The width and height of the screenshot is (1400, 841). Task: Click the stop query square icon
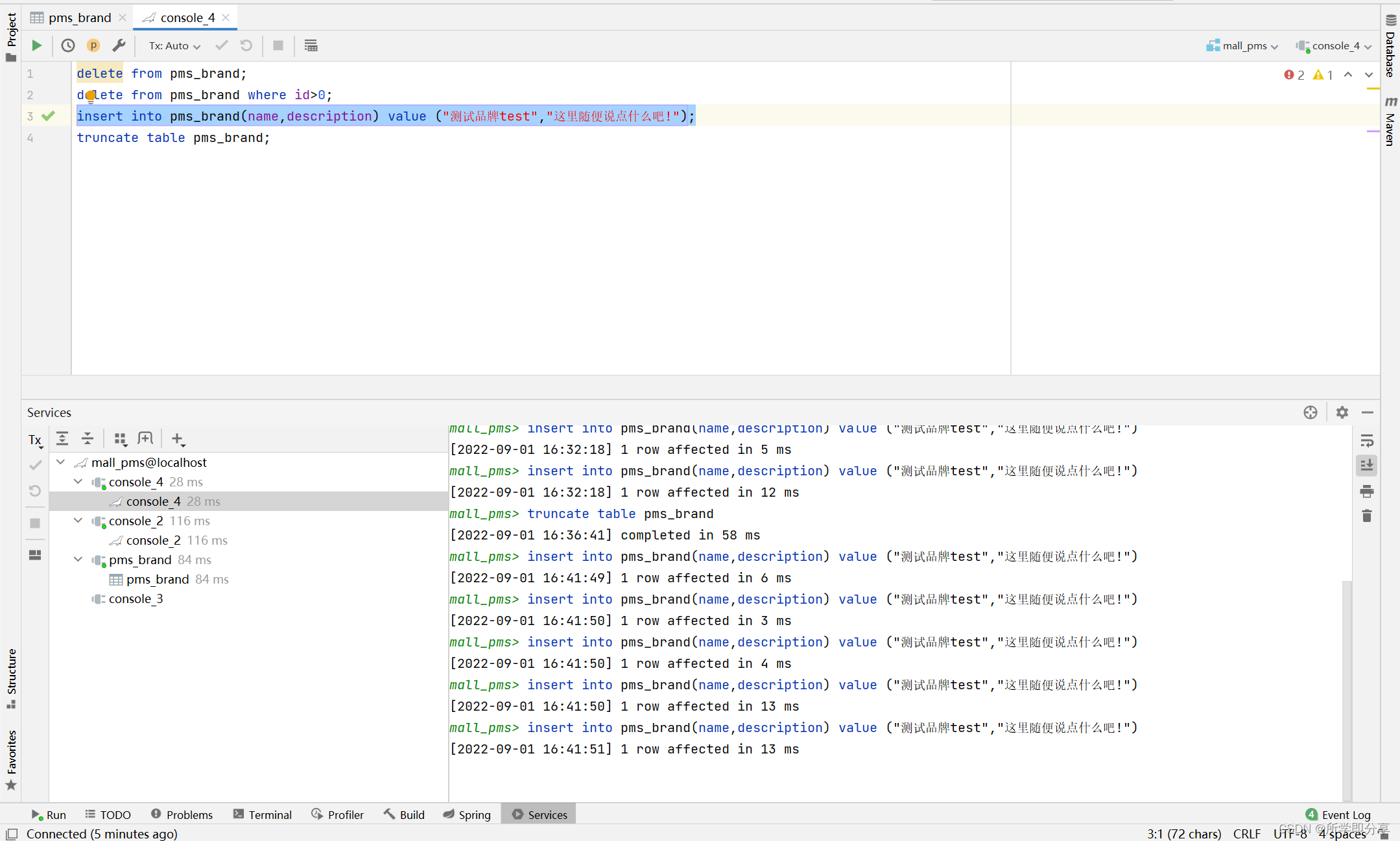pyautogui.click(x=278, y=45)
